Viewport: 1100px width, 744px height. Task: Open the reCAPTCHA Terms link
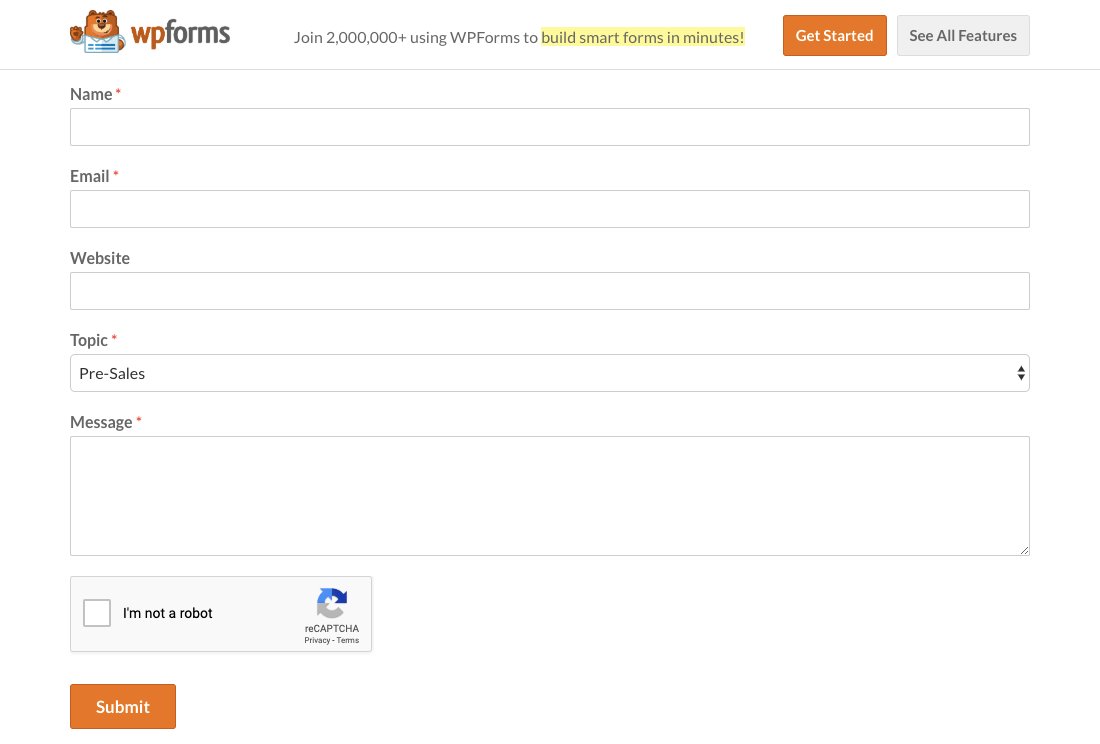tap(348, 640)
